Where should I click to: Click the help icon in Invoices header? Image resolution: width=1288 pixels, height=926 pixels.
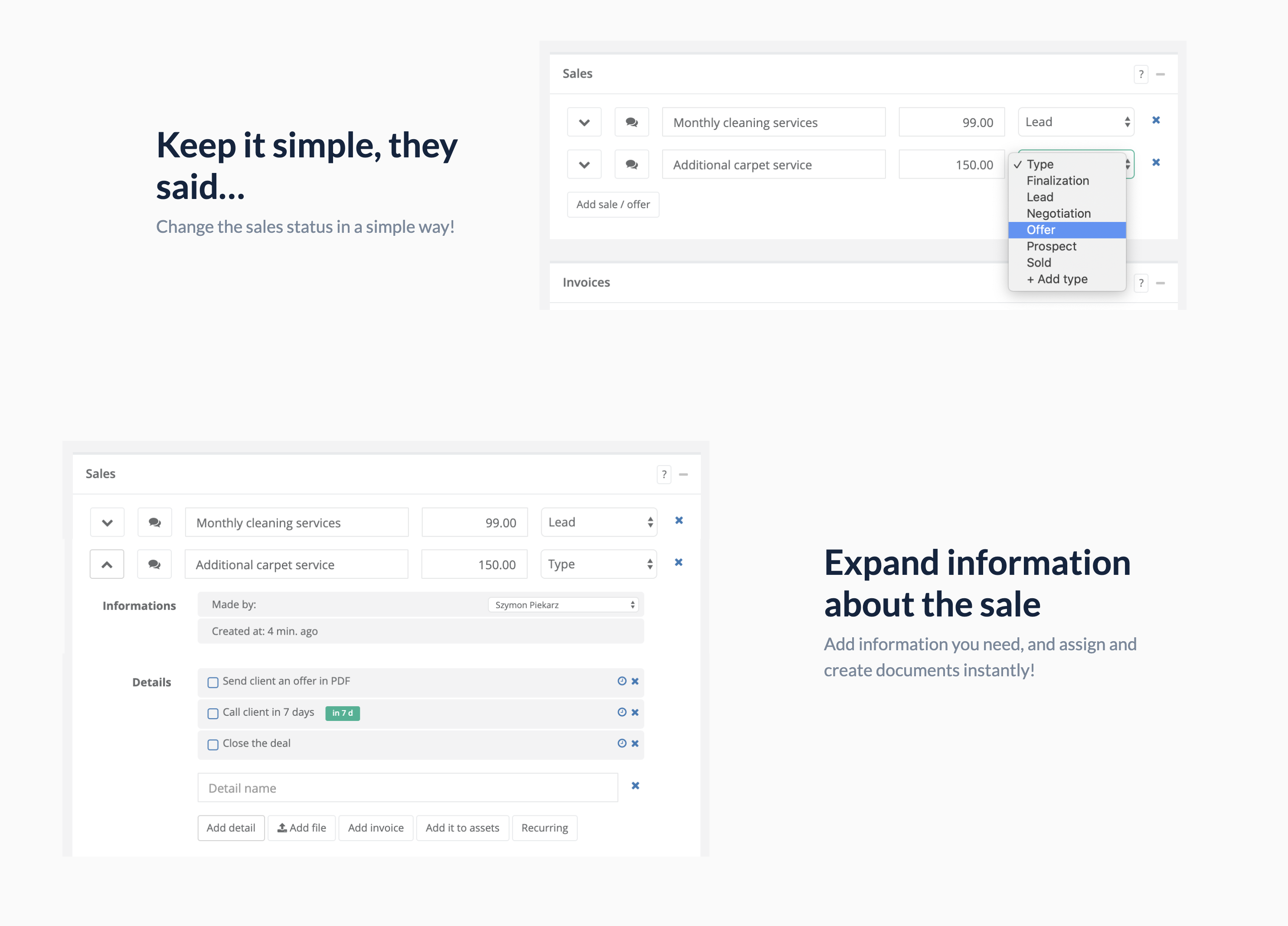(x=1141, y=283)
